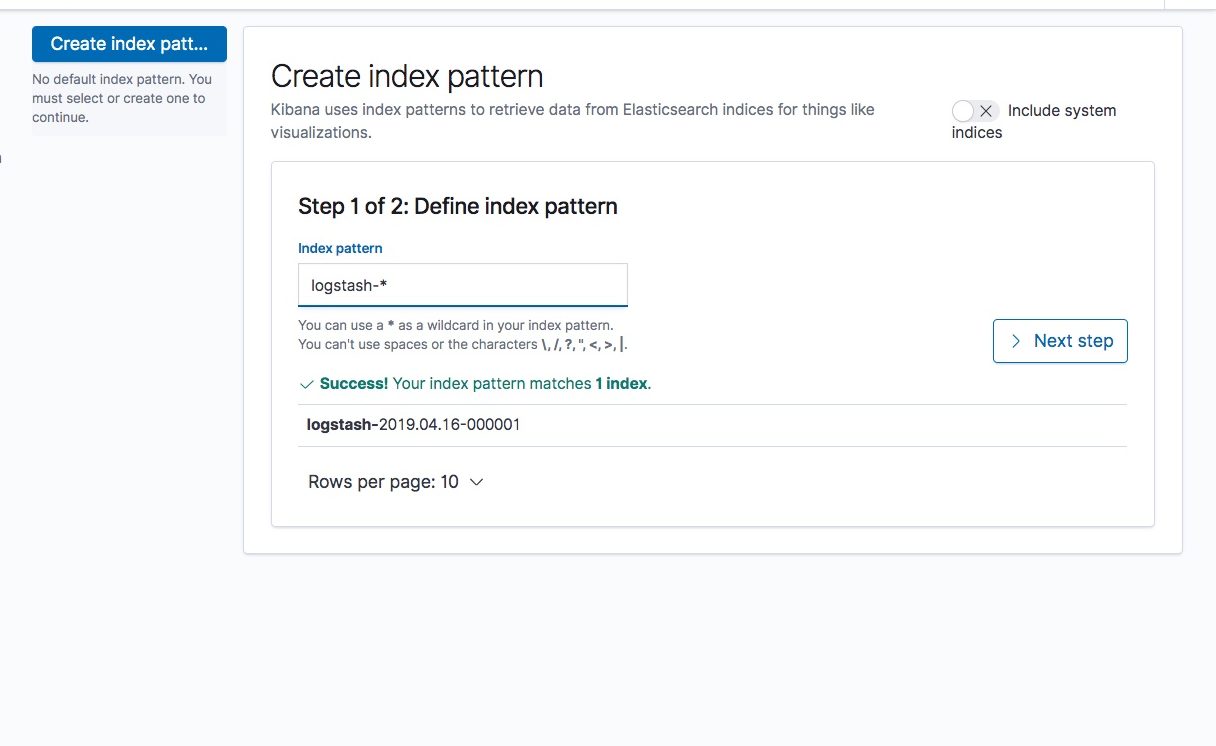This screenshot has height=746, width=1216.
Task: Click the right chevron icon in Next step
Action: 1016,341
